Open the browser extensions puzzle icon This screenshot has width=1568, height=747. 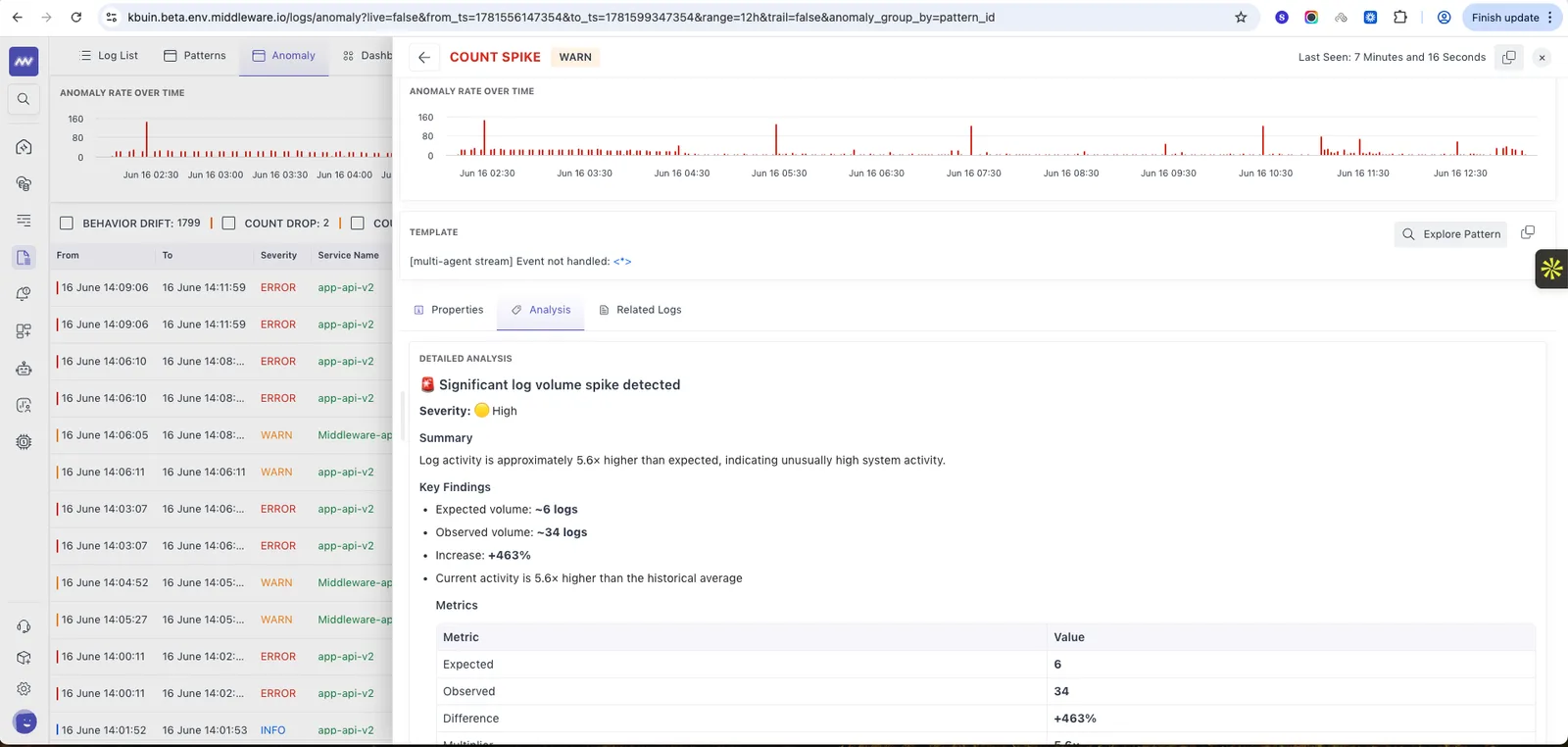(x=1400, y=18)
